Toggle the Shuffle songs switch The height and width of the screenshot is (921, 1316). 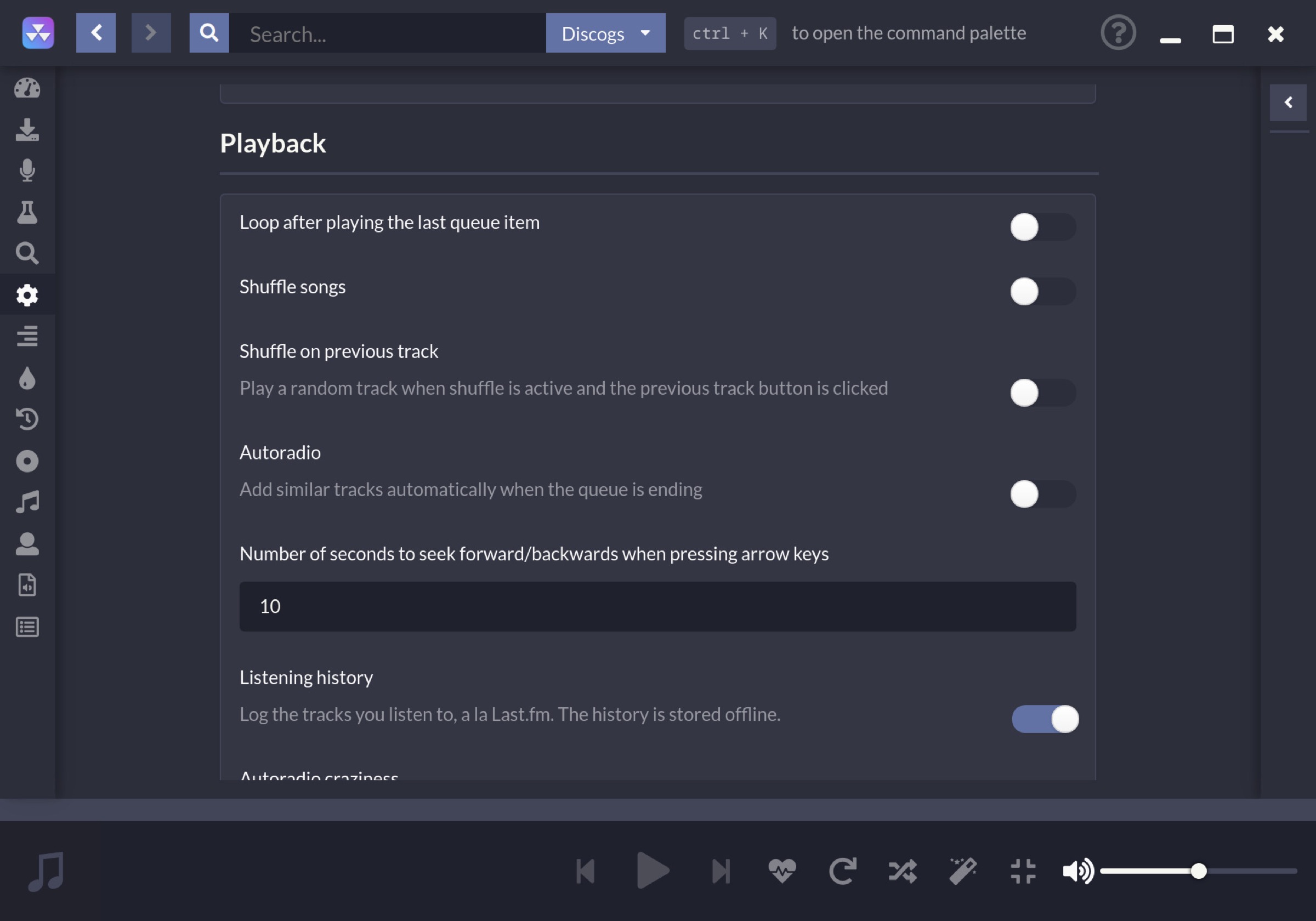tap(1042, 291)
